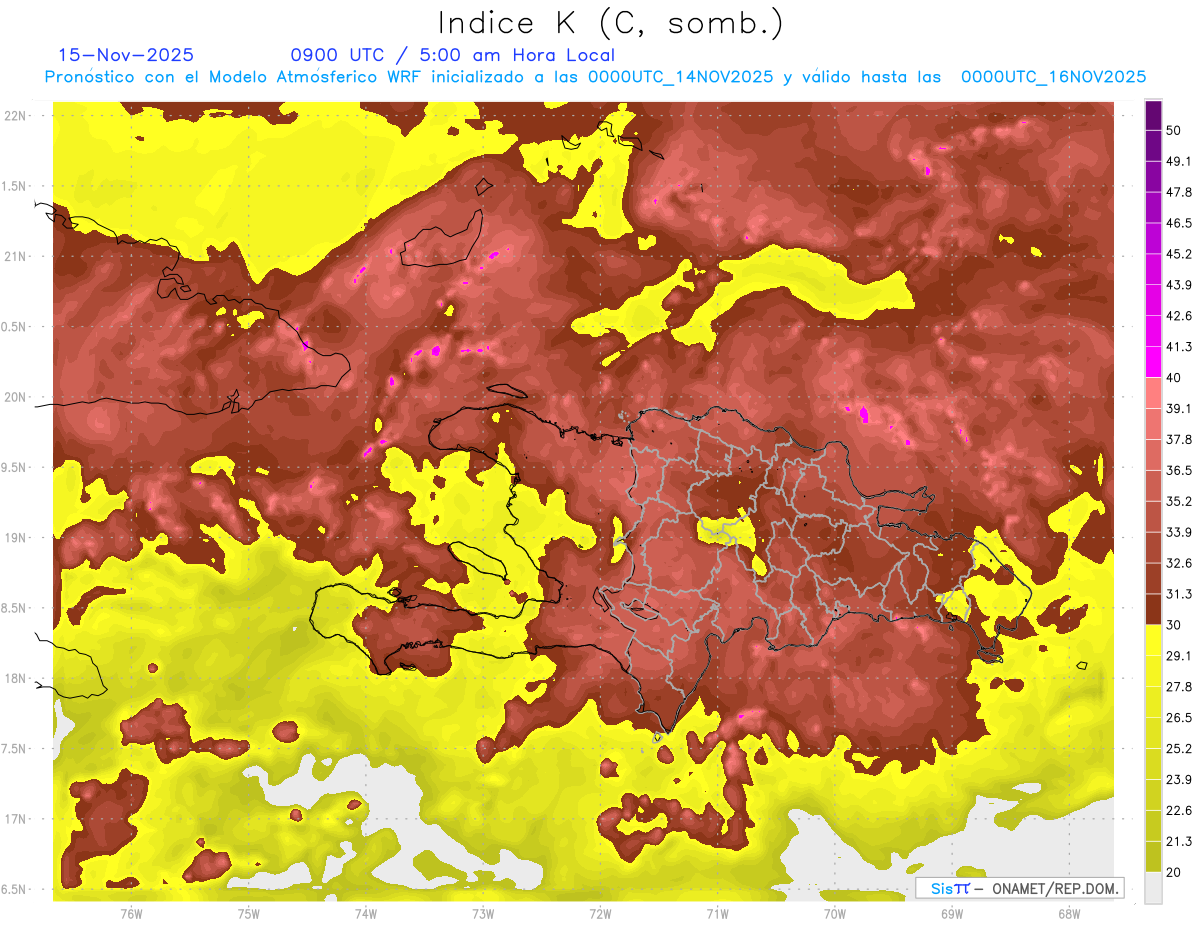Select the legend value 30

[1174, 625]
